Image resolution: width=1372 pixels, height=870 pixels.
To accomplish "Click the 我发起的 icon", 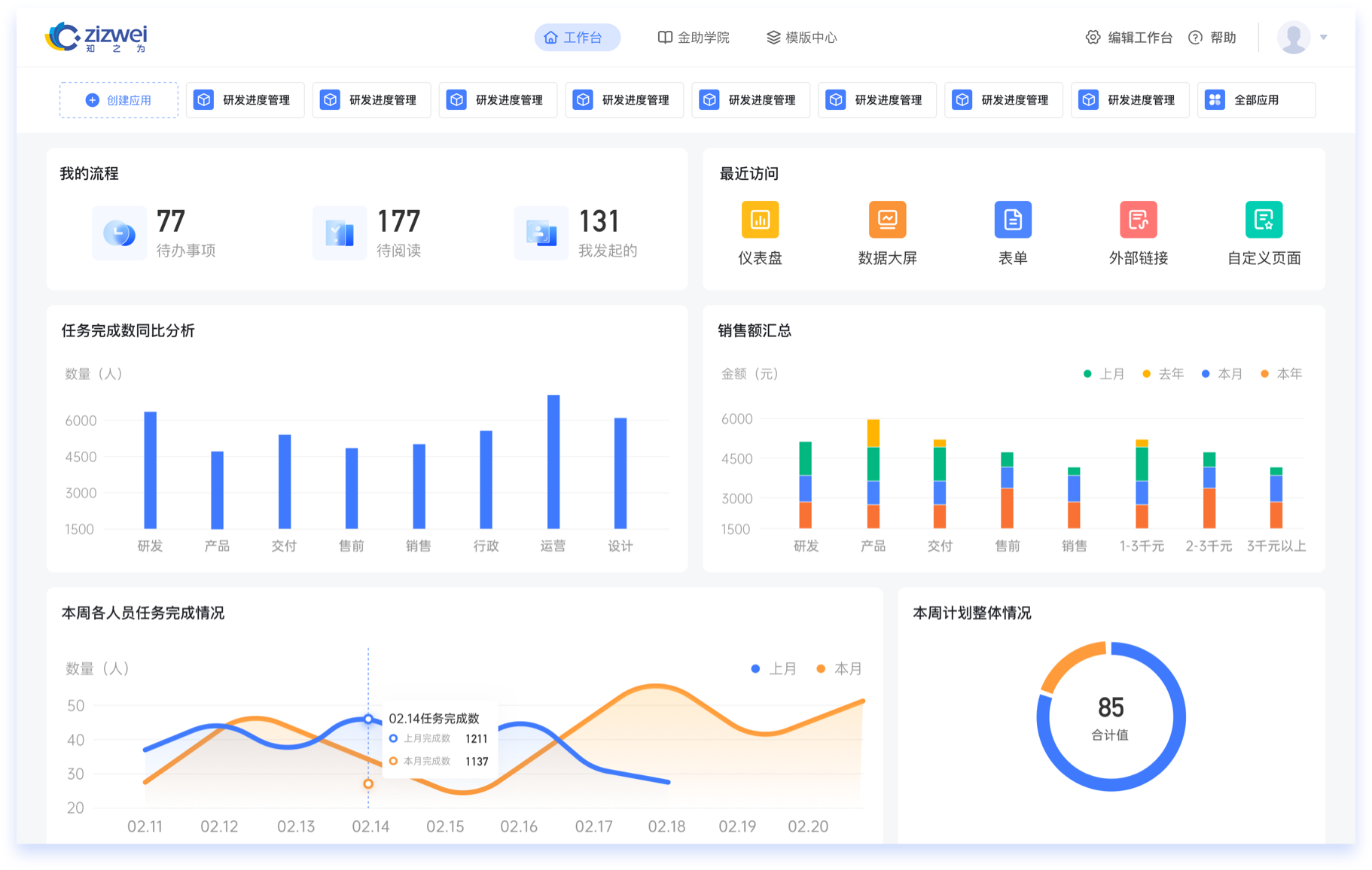I will point(541,233).
